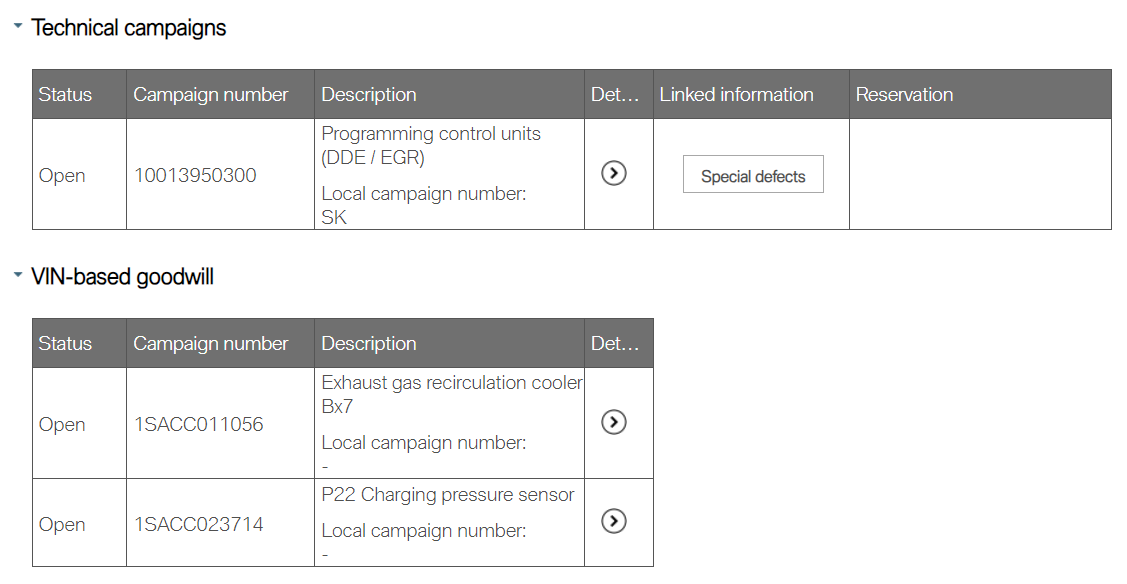Click Campaign number header in goodwill table
The width and height of the screenshot is (1127, 584).
[210, 343]
